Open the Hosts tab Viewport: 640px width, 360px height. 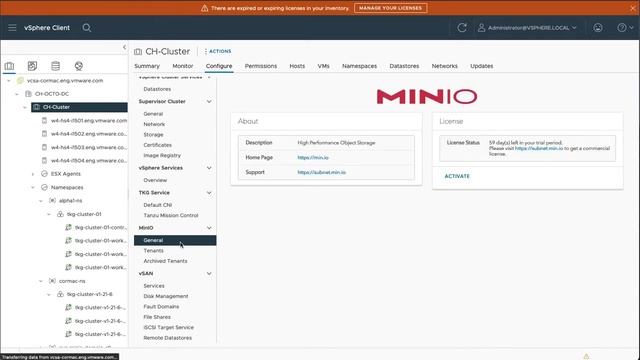(x=297, y=66)
